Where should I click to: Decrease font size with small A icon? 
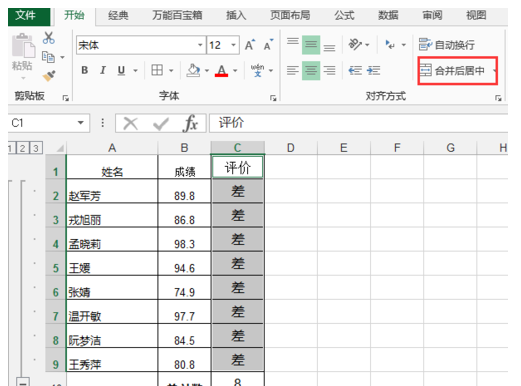[268, 45]
